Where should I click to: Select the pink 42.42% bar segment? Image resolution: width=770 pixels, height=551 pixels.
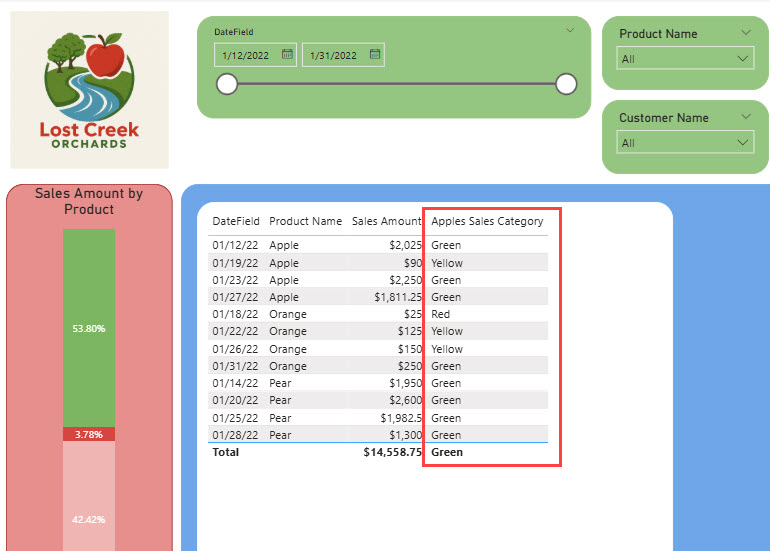pos(89,496)
